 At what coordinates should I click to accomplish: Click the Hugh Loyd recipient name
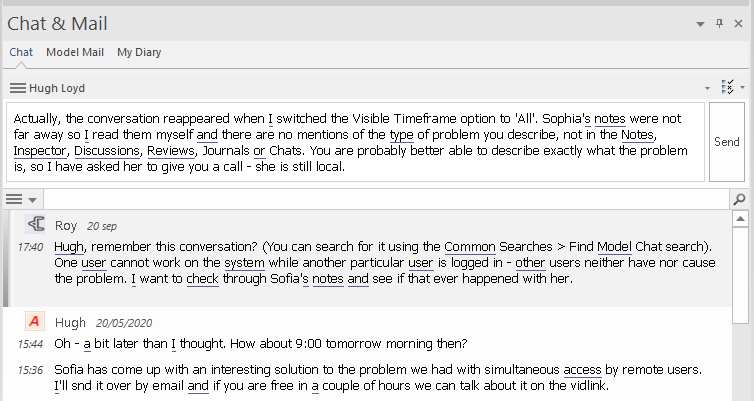57,88
